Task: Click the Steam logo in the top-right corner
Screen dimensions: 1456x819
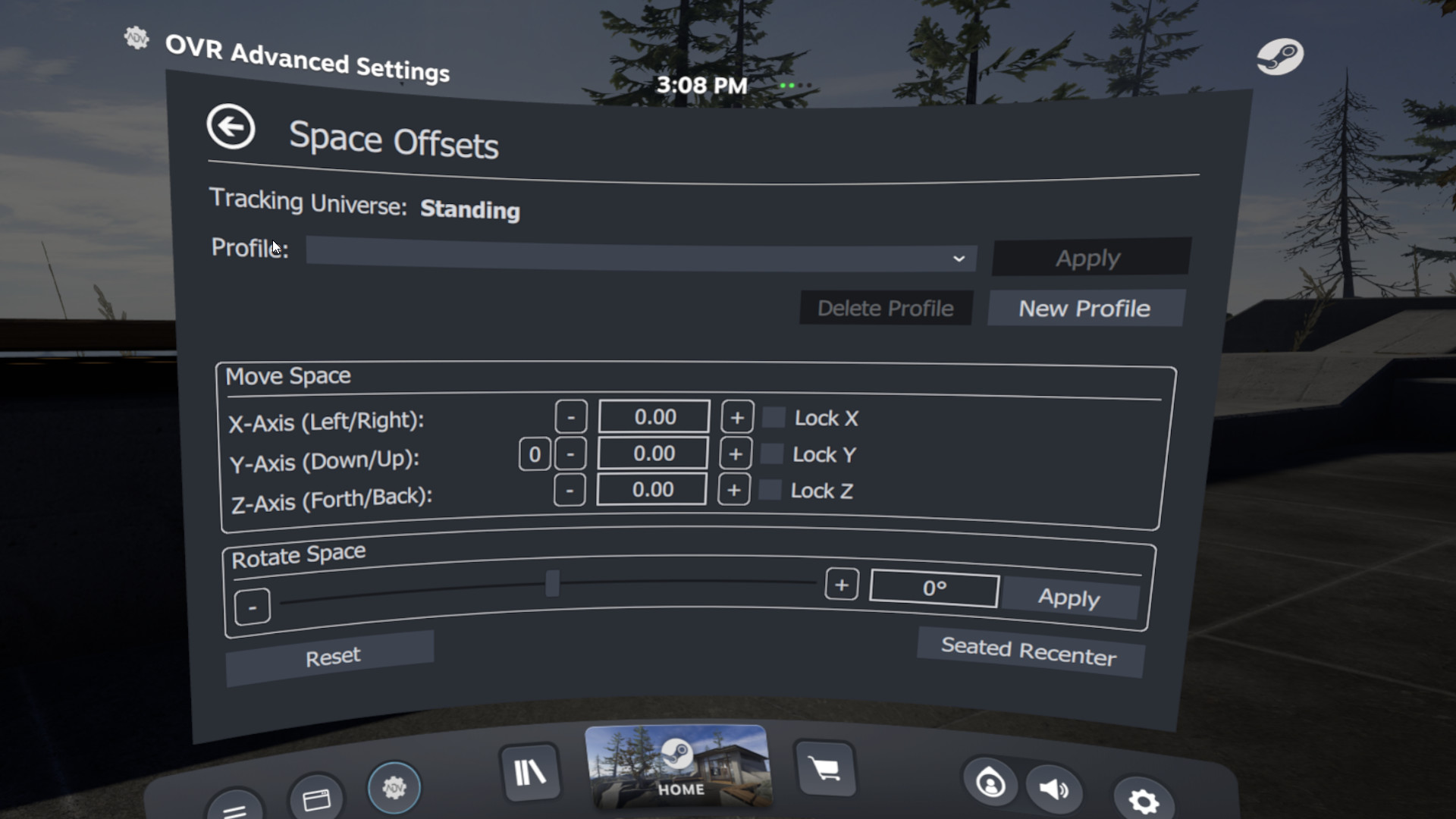Action: [1281, 55]
